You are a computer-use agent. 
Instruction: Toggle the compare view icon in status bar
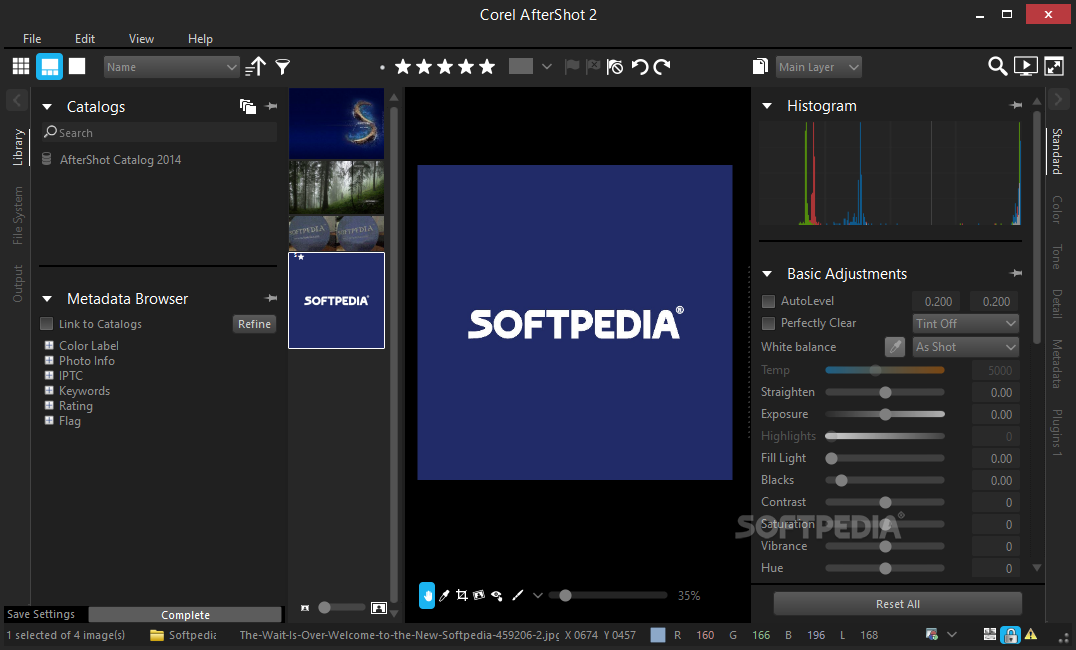tap(990, 634)
